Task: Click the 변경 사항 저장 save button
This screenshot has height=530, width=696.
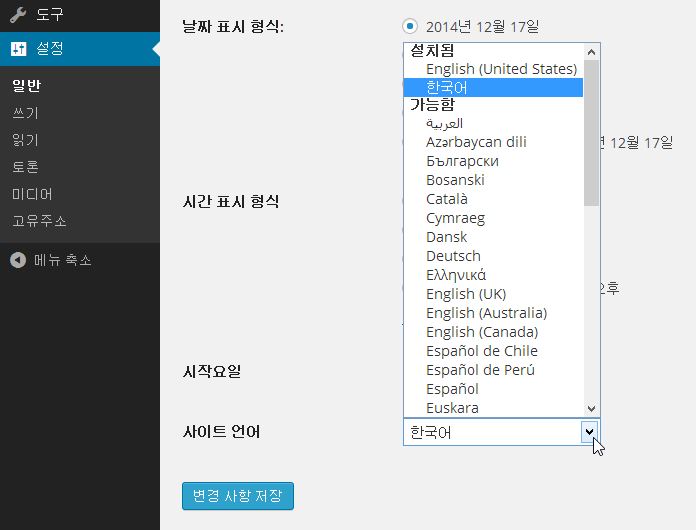Action: pyautogui.click(x=237, y=496)
